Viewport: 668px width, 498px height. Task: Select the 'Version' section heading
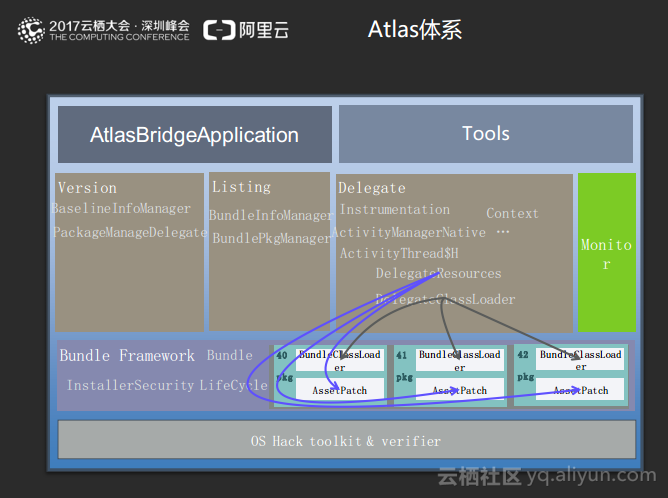[x=87, y=188]
